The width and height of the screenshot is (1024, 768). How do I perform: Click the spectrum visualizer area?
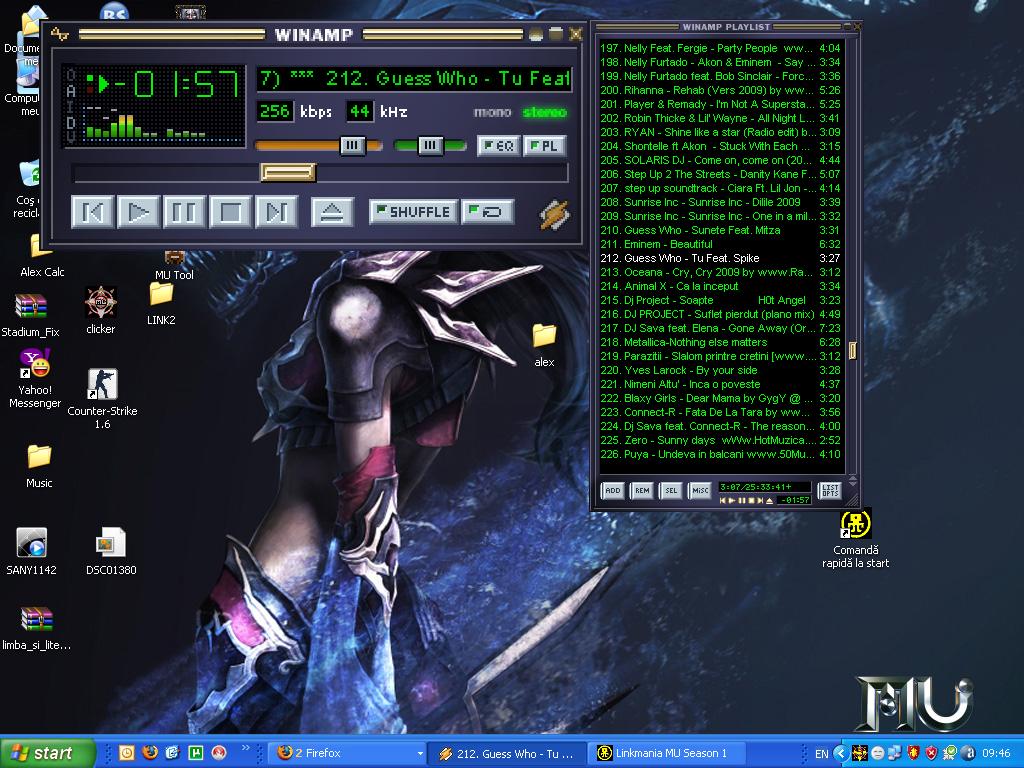[x=146, y=124]
